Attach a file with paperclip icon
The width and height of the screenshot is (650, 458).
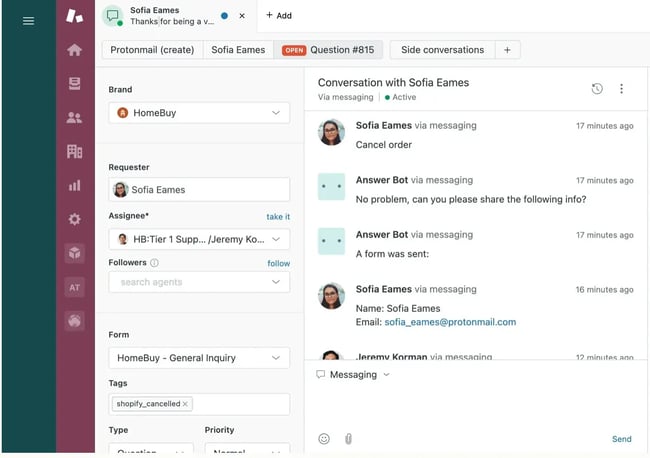[x=348, y=439]
